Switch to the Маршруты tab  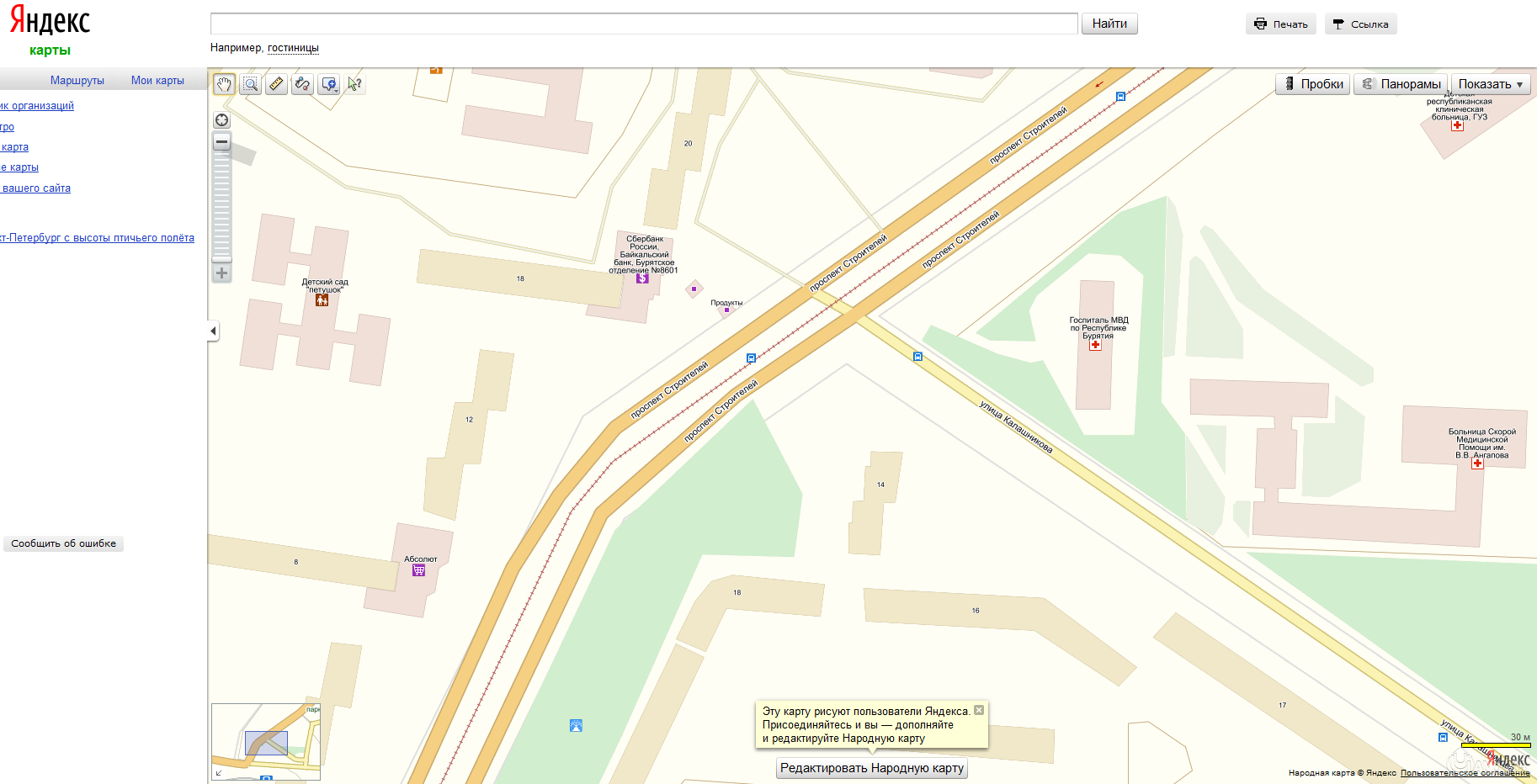pyautogui.click(x=77, y=81)
